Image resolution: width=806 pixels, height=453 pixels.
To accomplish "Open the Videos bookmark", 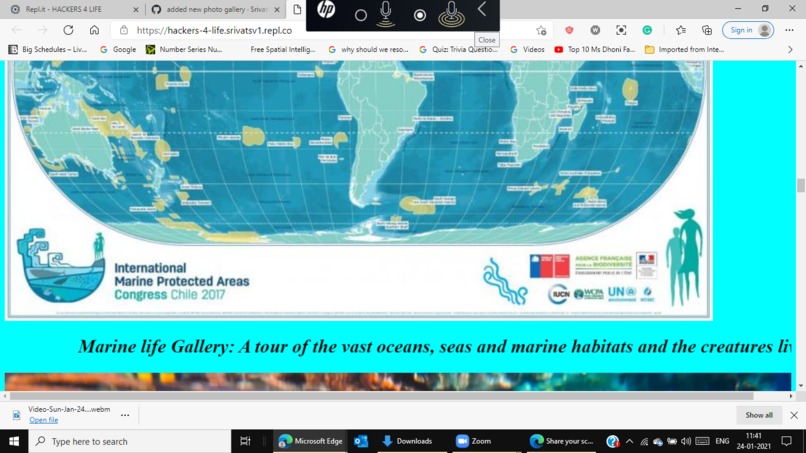I will pos(527,49).
